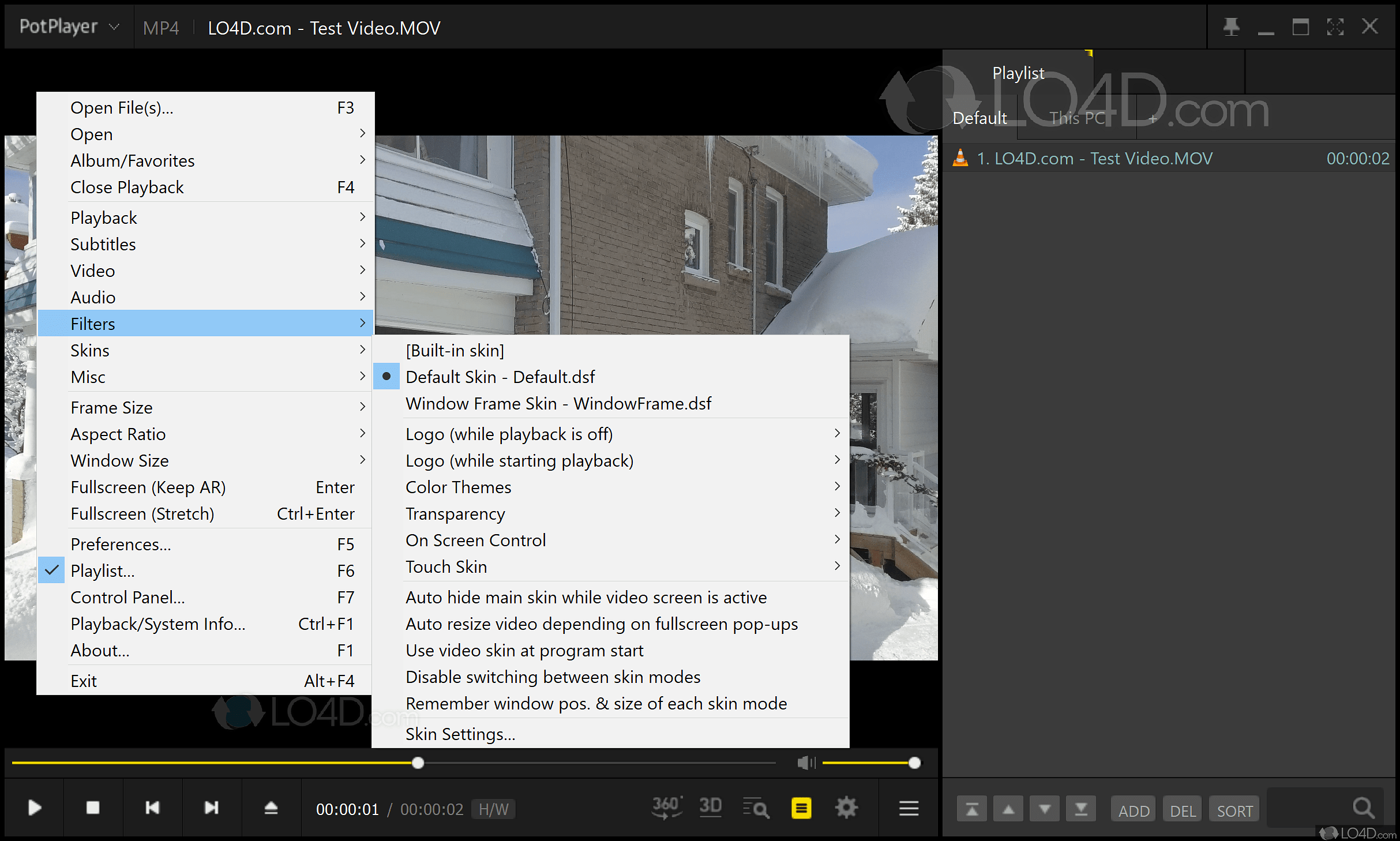Open the gear control panel icon
1400x841 pixels.
(x=846, y=808)
